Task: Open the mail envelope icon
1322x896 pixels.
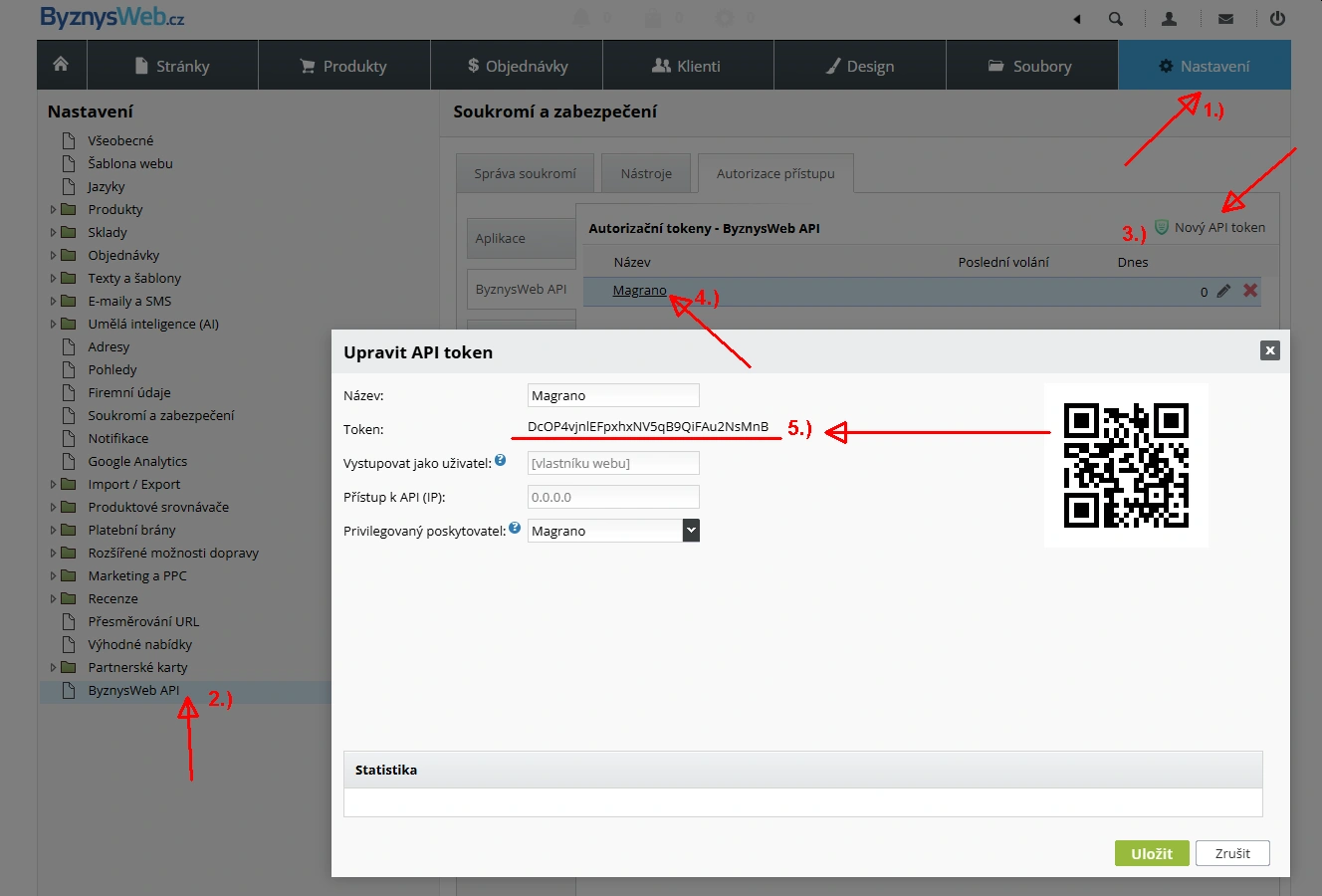Action: 1225,19
